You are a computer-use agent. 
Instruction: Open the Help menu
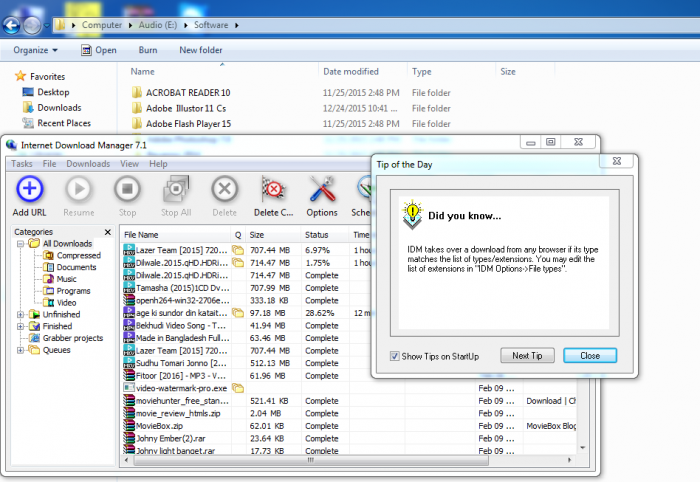point(158,164)
